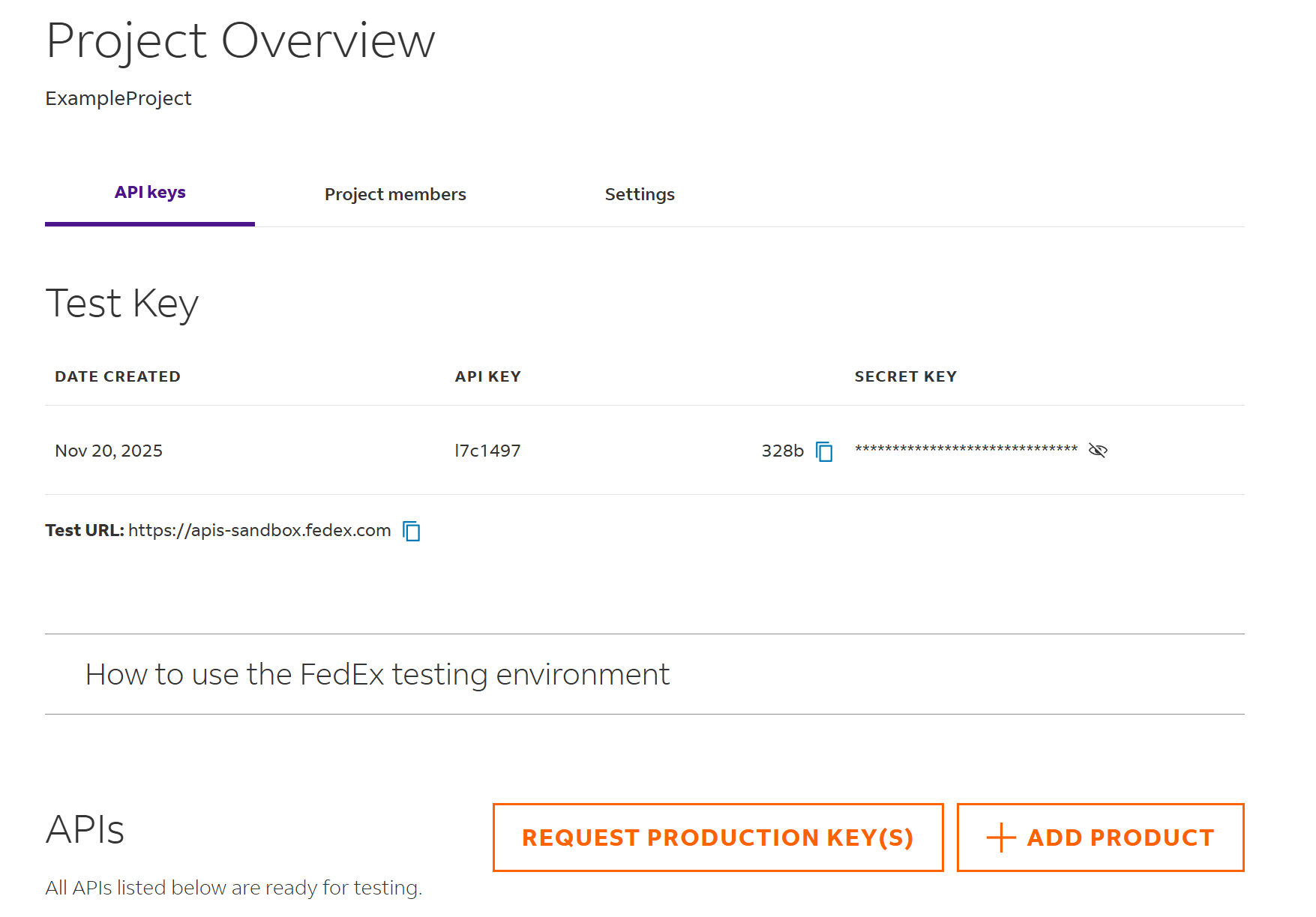Click the API Key column header

click(487, 376)
